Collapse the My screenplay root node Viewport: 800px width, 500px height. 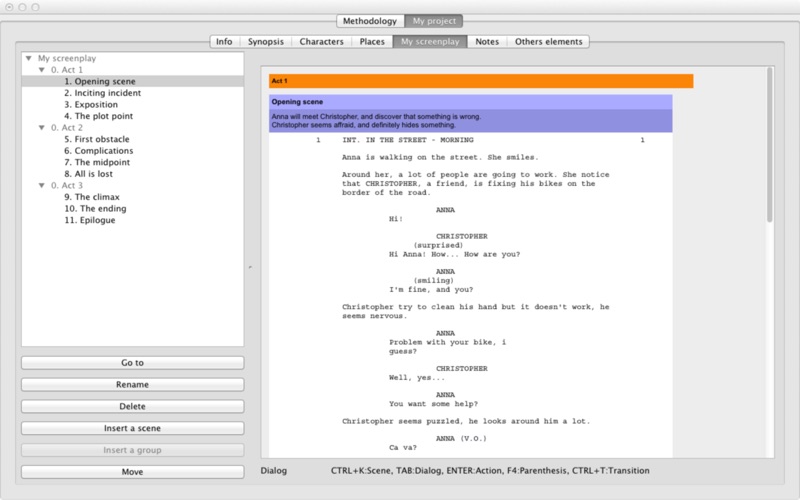click(x=29, y=58)
